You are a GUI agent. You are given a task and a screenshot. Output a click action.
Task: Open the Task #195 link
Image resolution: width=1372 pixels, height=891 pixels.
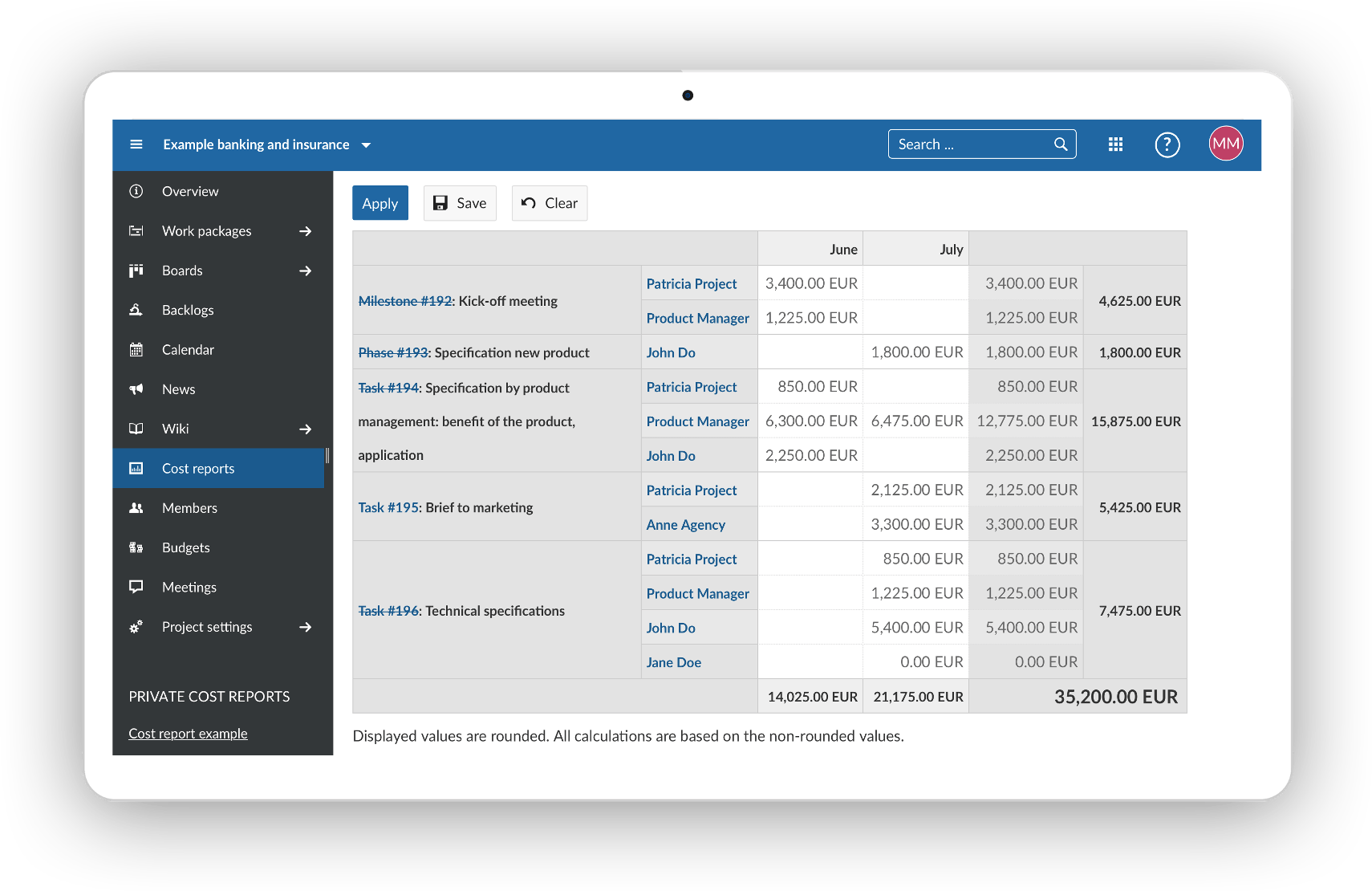(388, 507)
